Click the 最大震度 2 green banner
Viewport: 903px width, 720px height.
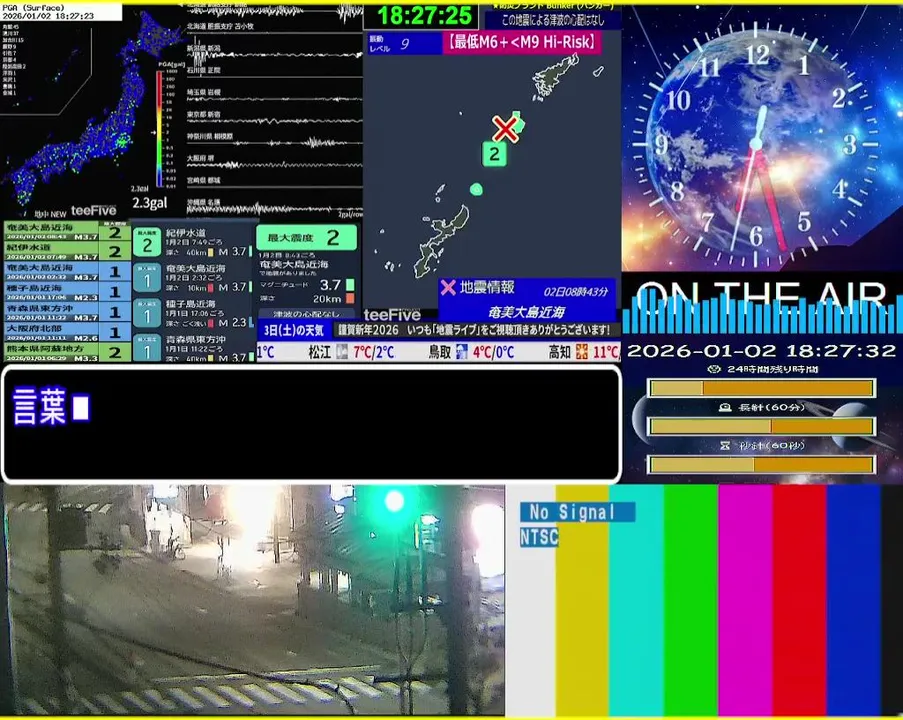coord(306,237)
